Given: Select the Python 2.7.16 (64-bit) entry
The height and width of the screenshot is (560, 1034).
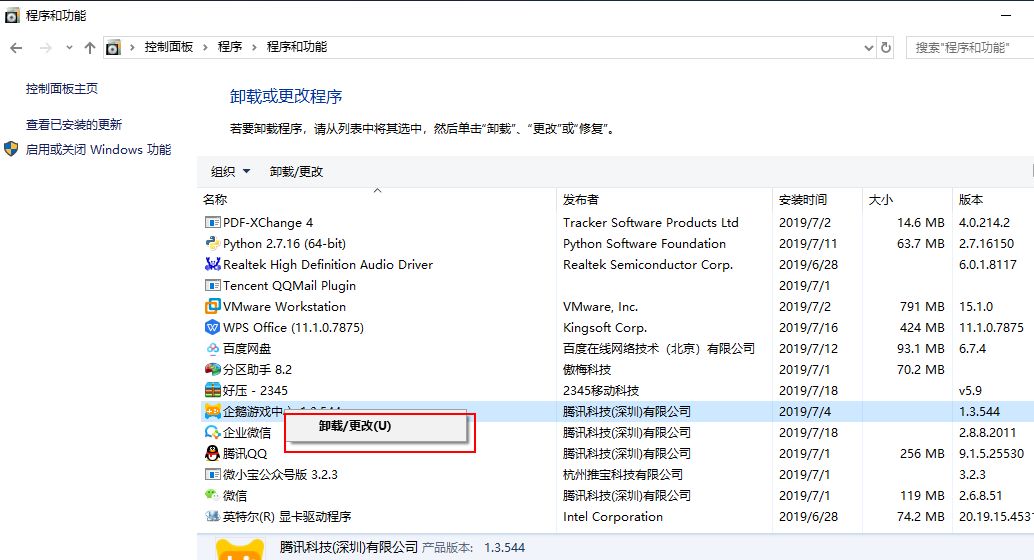Looking at the screenshot, I should pos(284,243).
